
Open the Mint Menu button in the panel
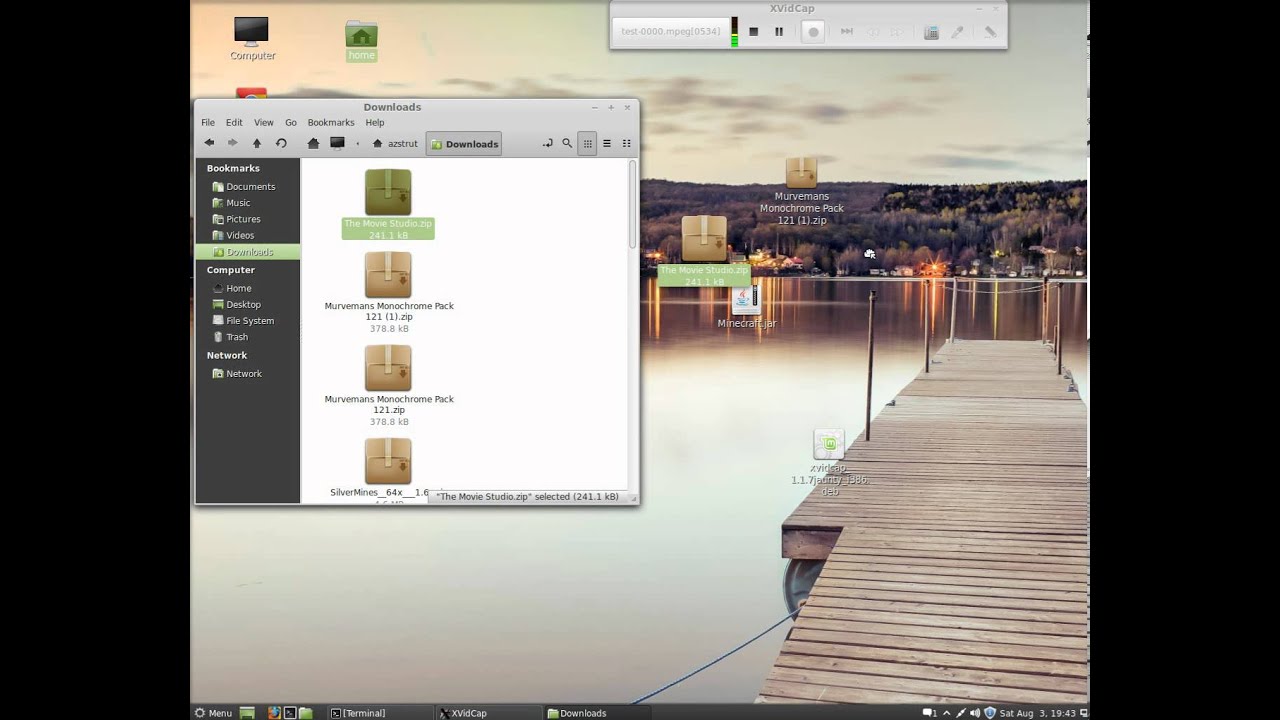coord(214,712)
